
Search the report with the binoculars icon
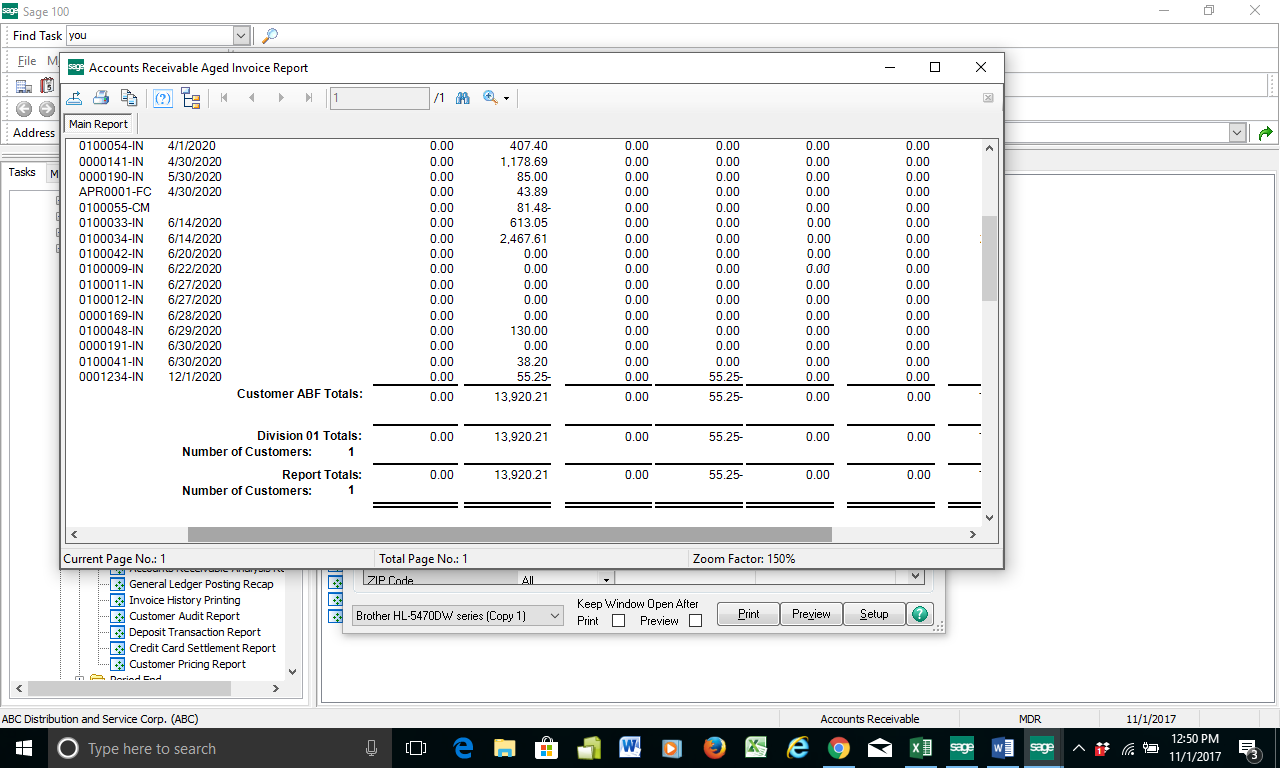pyautogui.click(x=462, y=98)
